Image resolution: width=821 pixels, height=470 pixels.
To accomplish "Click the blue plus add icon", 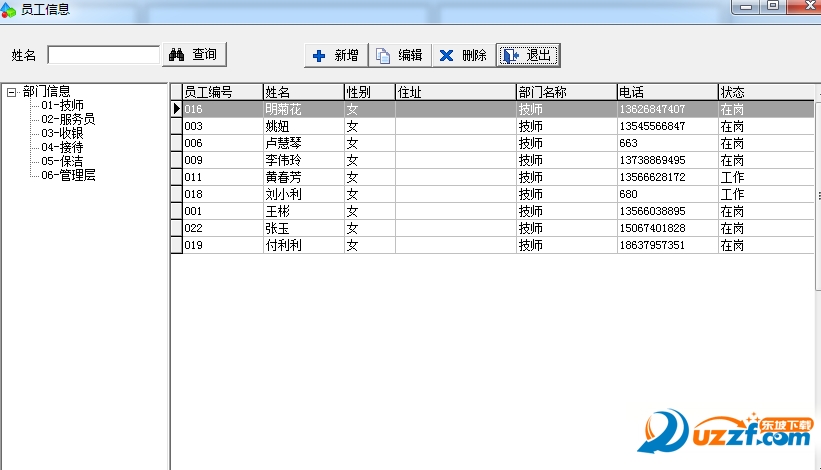I will (x=318, y=55).
